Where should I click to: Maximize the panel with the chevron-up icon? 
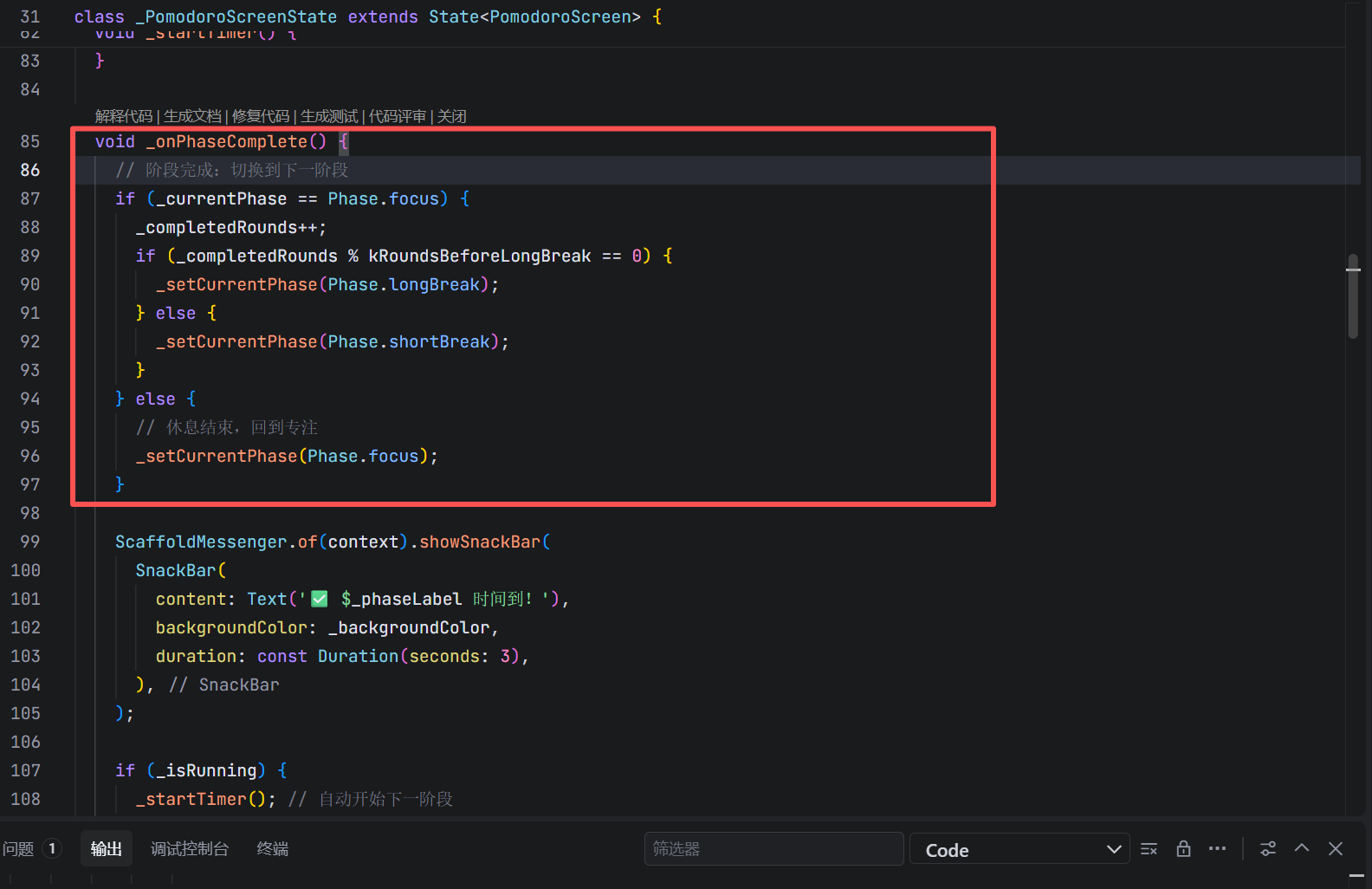[x=1302, y=848]
